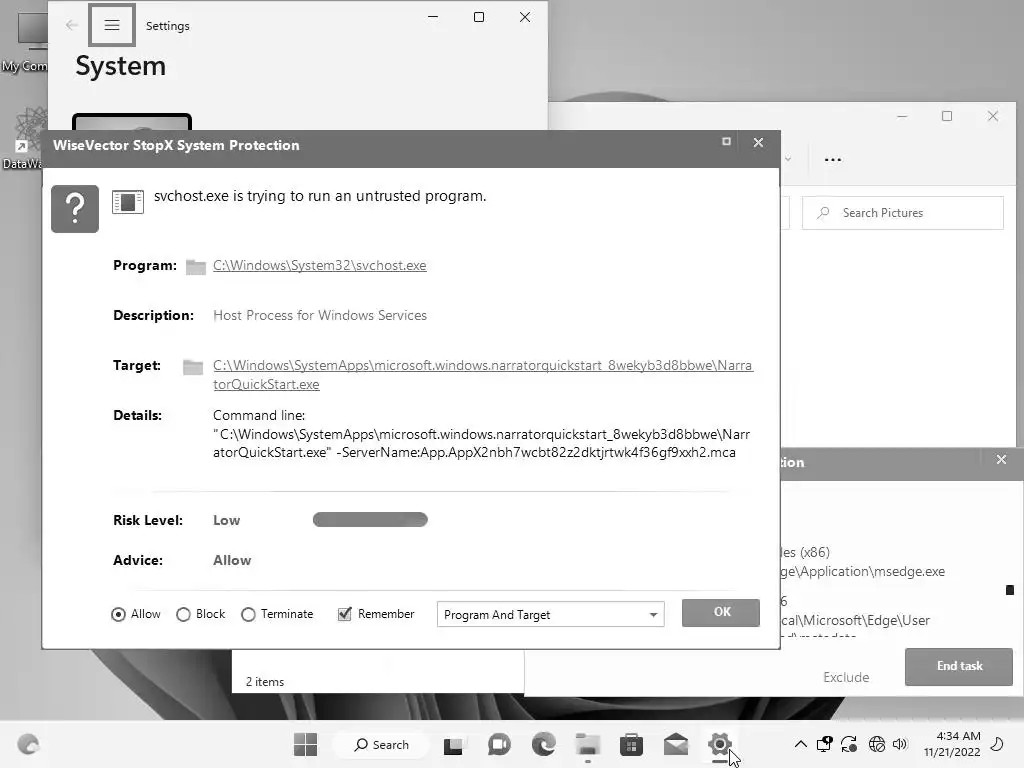Open Chat from the taskbar
1024x768 pixels.
click(499, 744)
